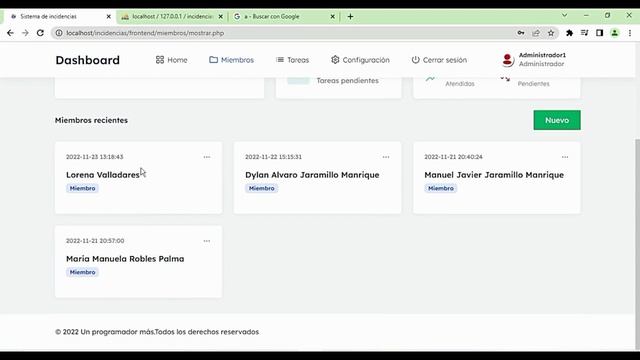Click Cerrar sesión to log out
The image size is (640, 360).
[439, 60]
